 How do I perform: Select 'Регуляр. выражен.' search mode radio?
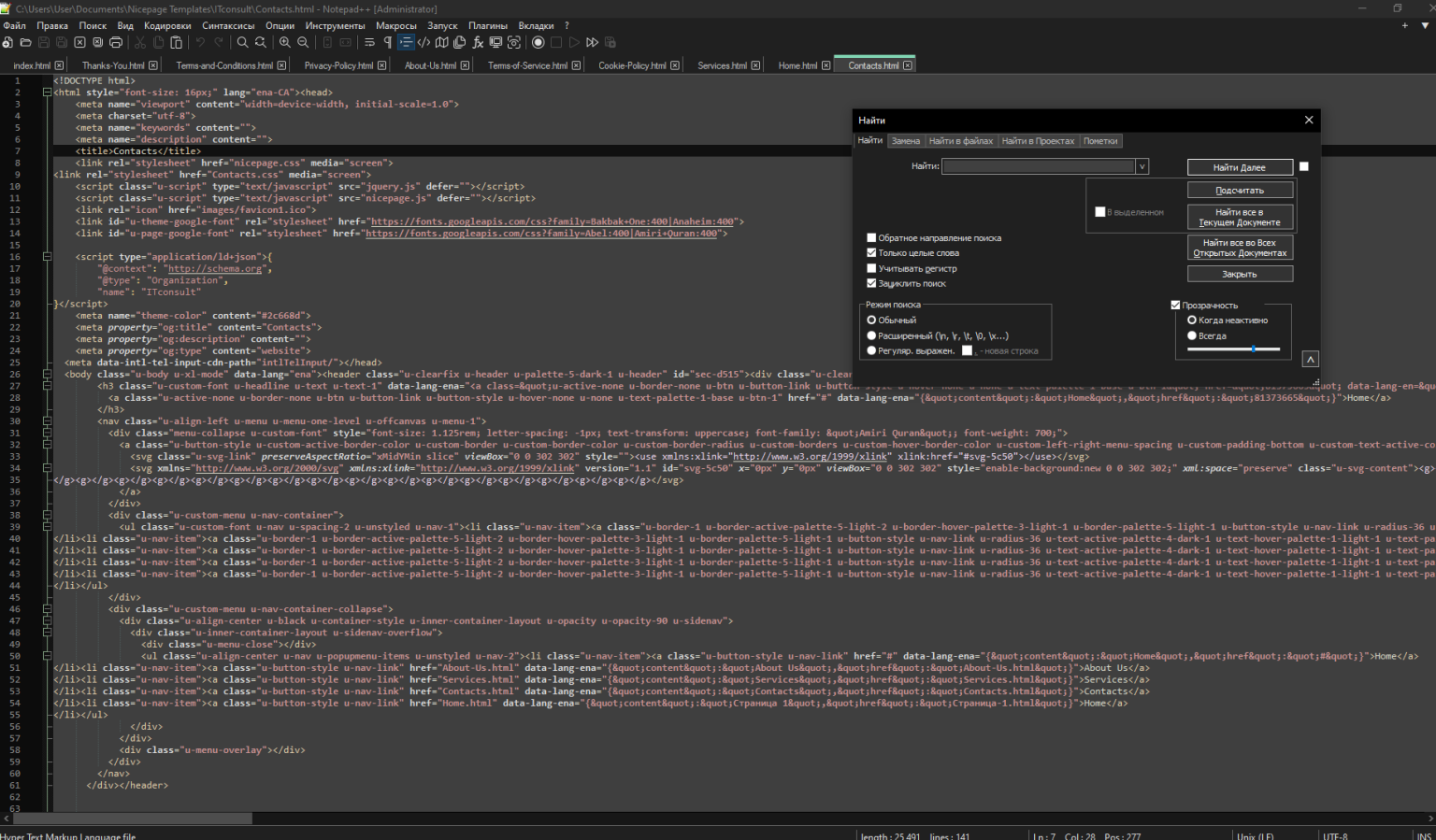click(x=871, y=350)
